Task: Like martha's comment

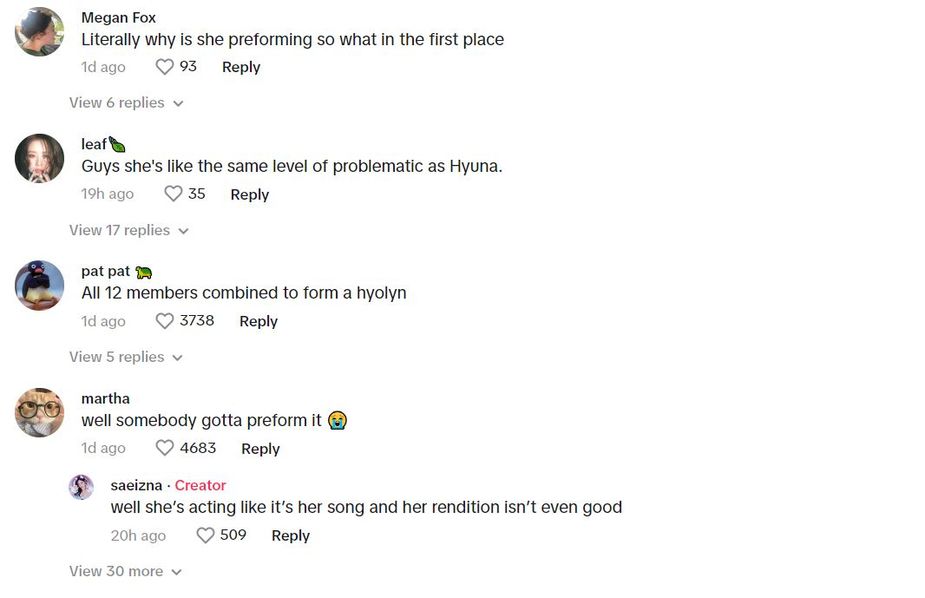Action: tap(163, 448)
